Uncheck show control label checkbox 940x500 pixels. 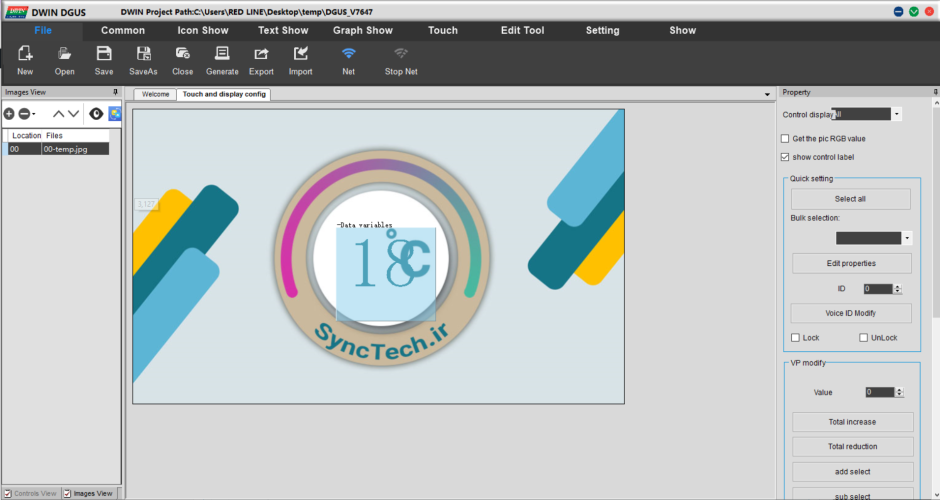pos(785,157)
